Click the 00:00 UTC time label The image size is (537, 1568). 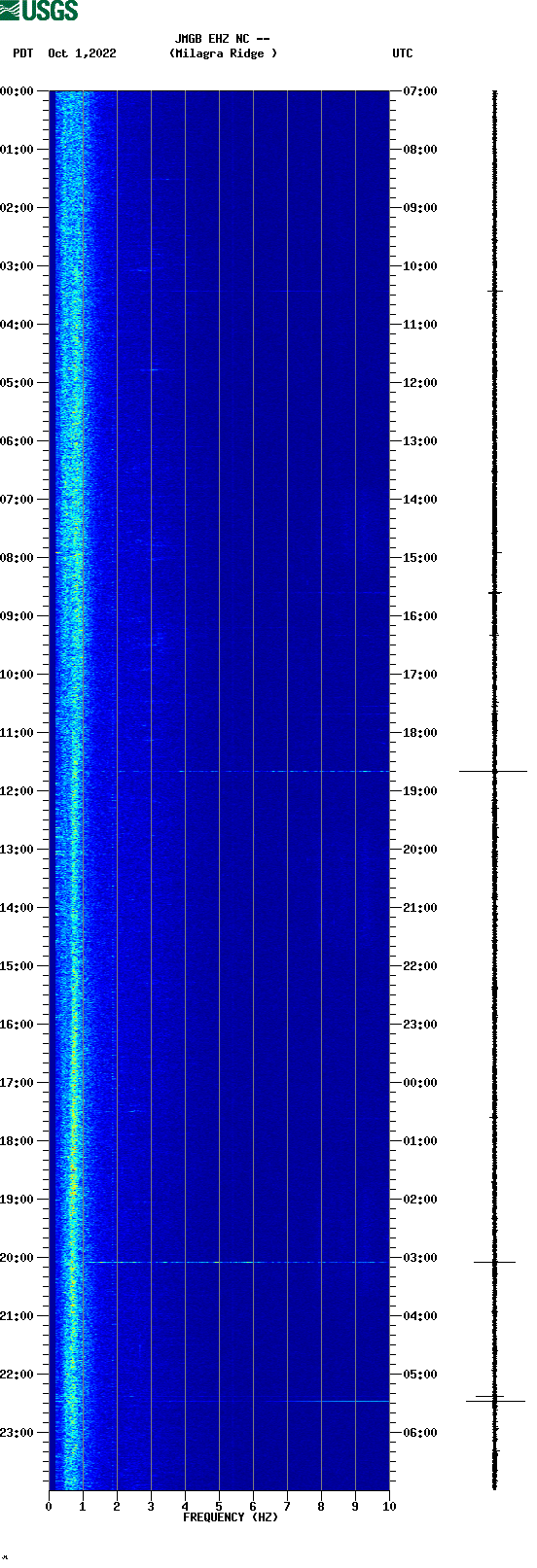click(420, 1083)
